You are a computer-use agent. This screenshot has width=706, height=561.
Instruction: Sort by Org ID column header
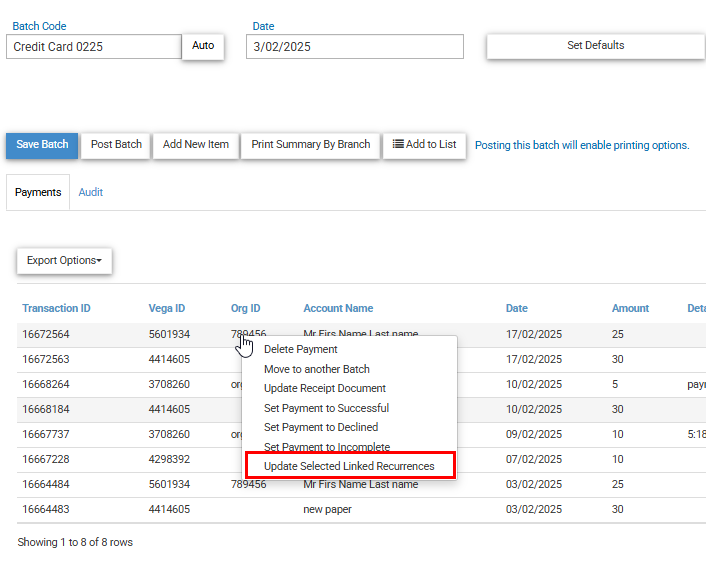point(245,308)
